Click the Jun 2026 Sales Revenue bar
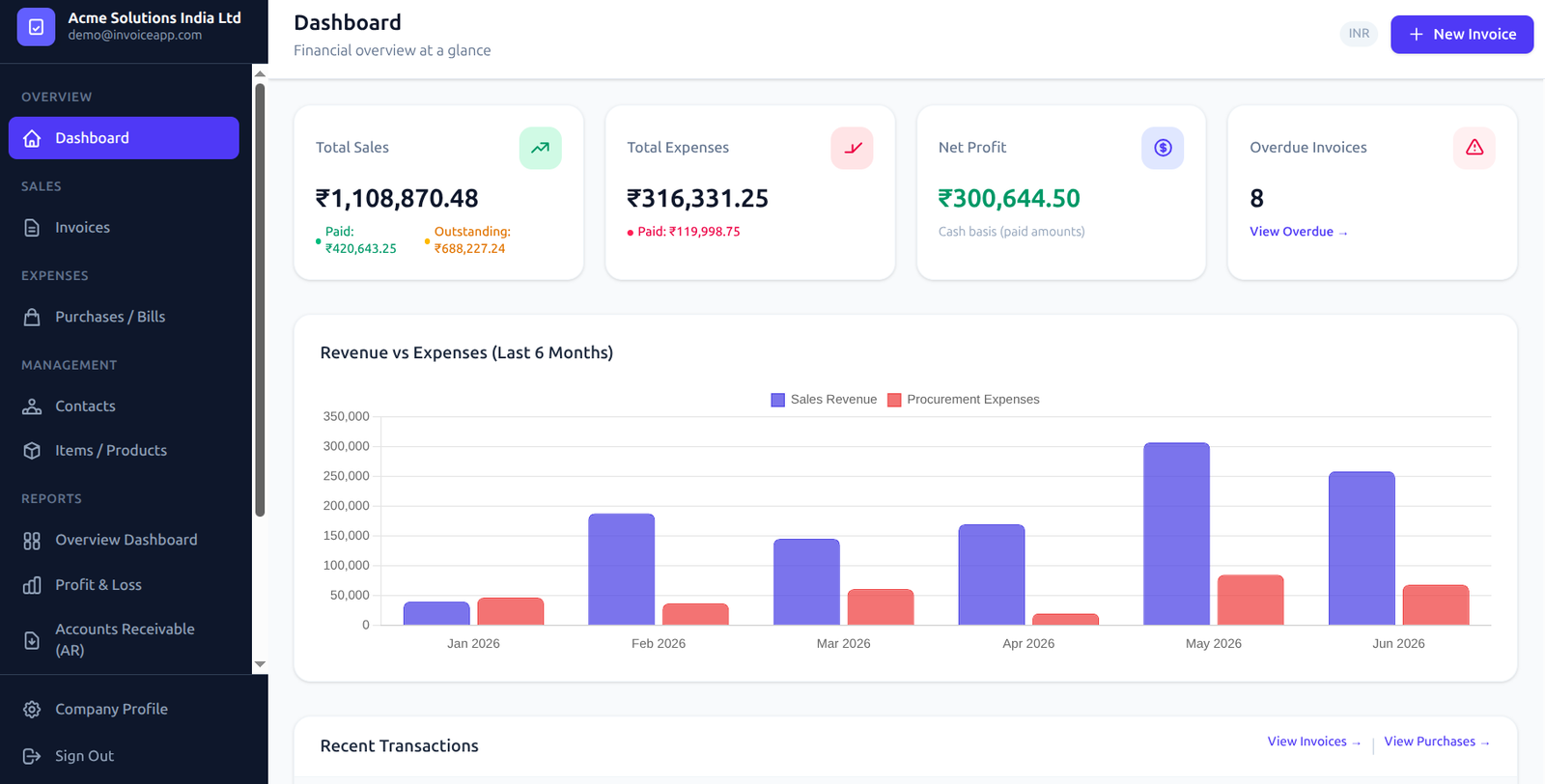1545x784 pixels. [1362, 548]
